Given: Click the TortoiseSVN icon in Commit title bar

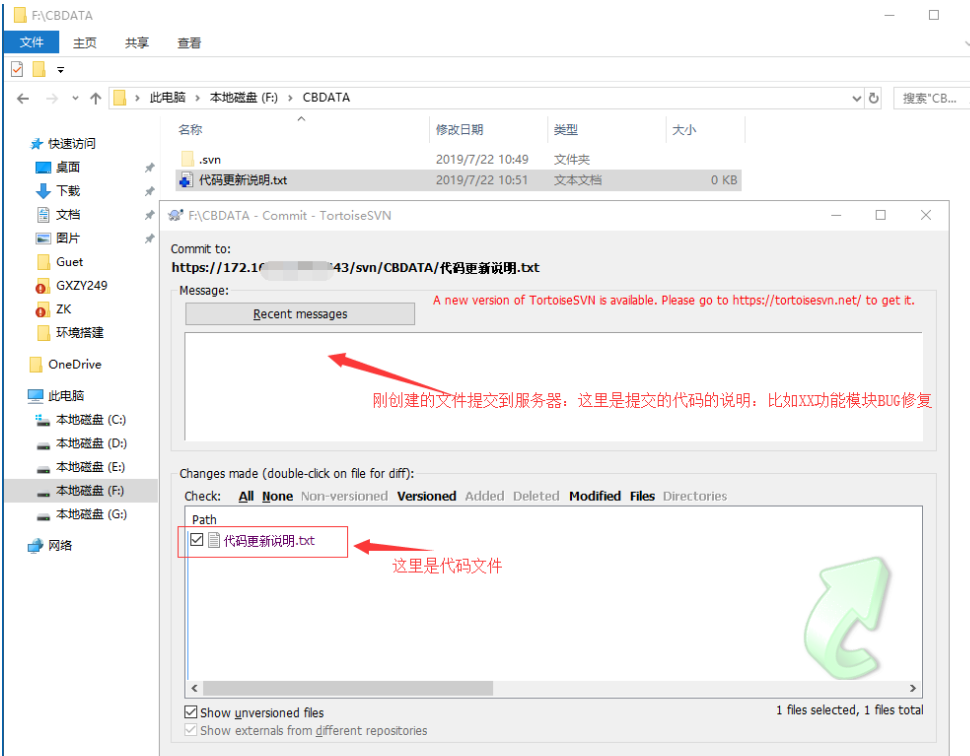Looking at the screenshot, I should [x=176, y=215].
